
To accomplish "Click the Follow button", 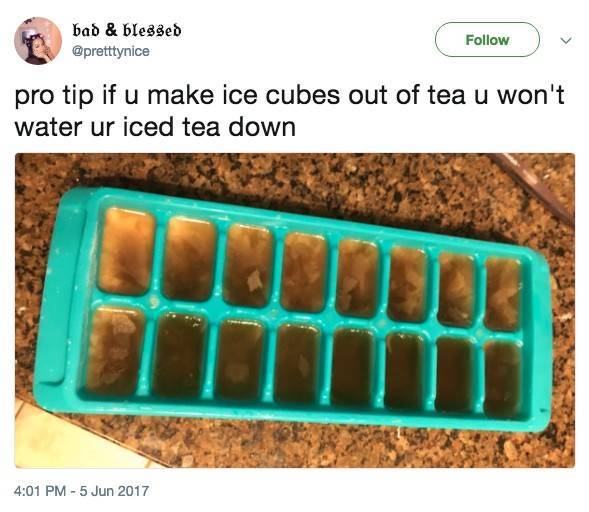I will [x=487, y=39].
